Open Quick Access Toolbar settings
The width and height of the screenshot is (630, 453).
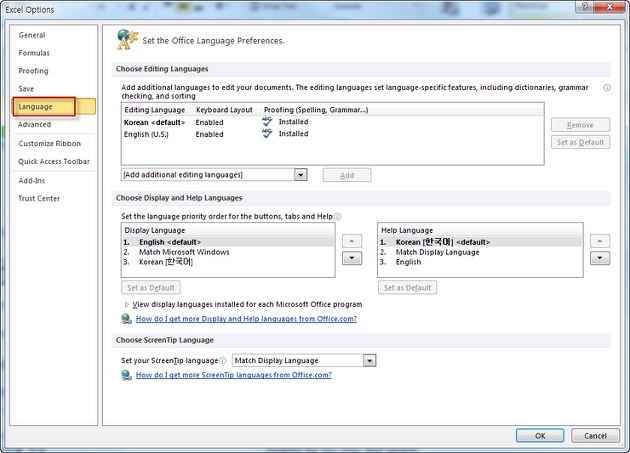[x=54, y=161]
